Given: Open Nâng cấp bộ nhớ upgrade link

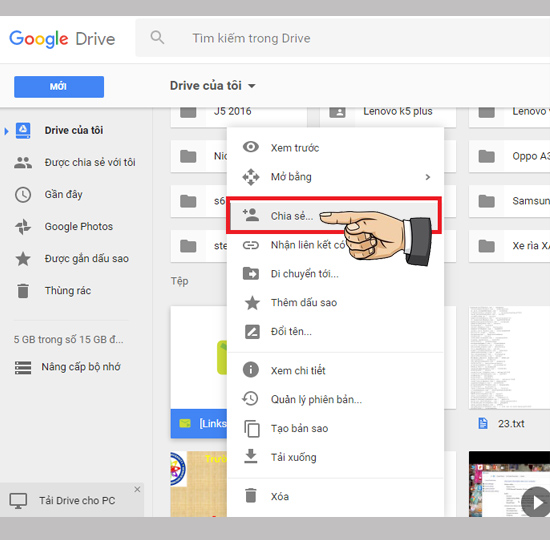Looking at the screenshot, I should (x=81, y=367).
